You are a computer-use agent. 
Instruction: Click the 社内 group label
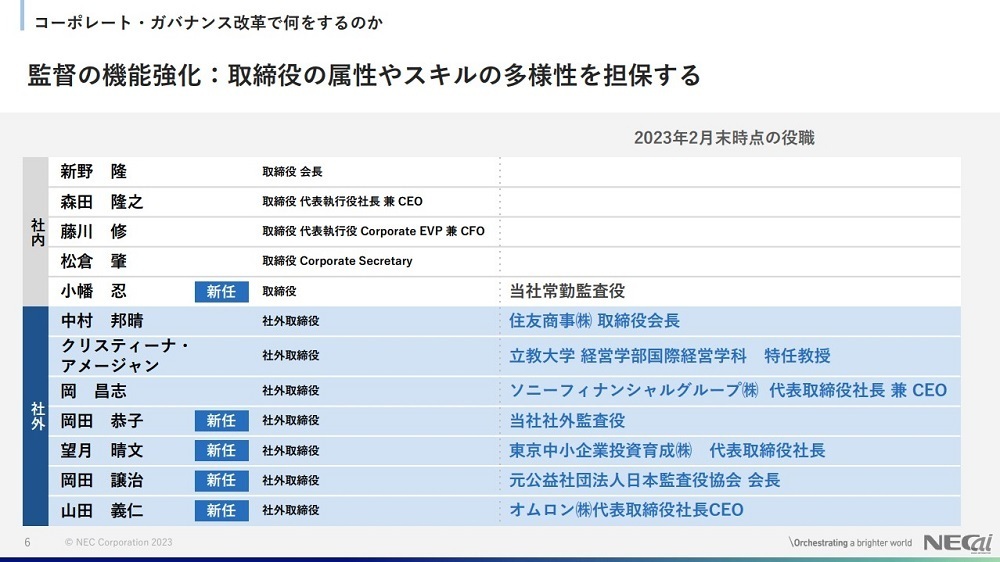pyautogui.click(x=38, y=232)
